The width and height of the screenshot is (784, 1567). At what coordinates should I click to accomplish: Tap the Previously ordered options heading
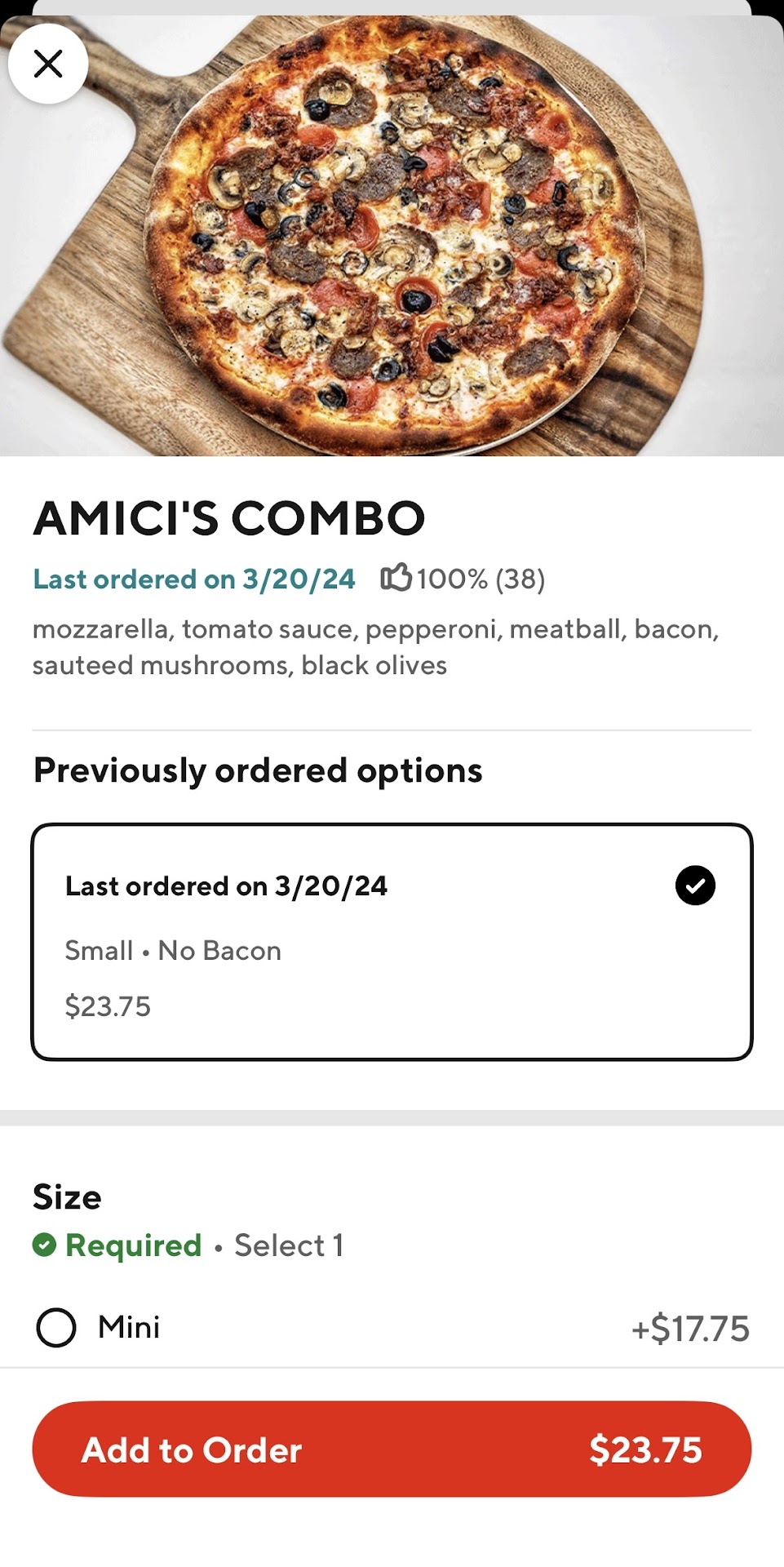pyautogui.click(x=258, y=770)
